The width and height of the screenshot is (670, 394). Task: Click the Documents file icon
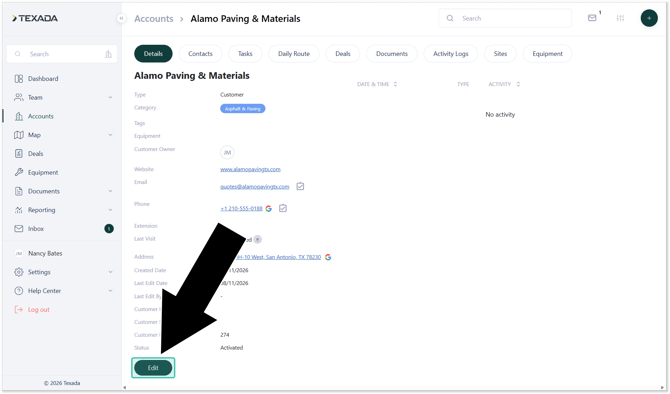coord(19,191)
